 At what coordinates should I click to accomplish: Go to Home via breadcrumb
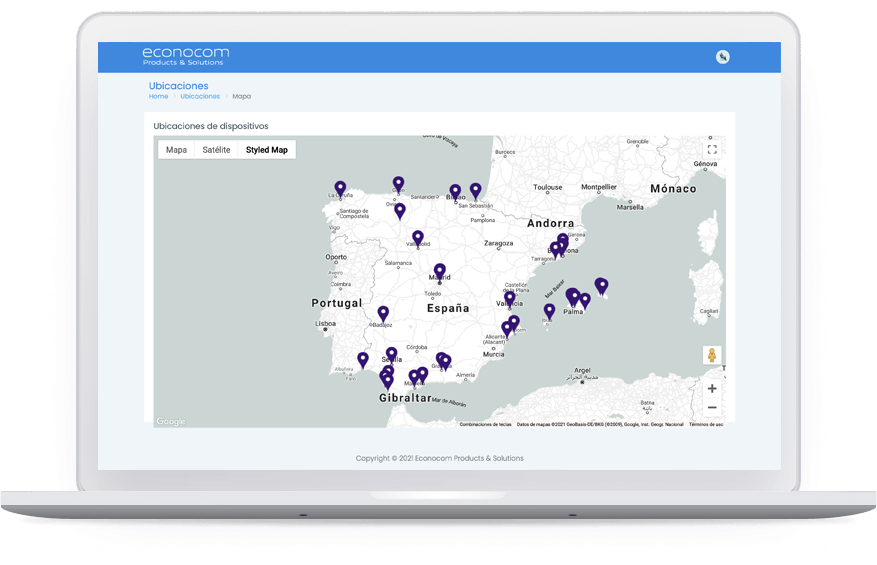(158, 97)
